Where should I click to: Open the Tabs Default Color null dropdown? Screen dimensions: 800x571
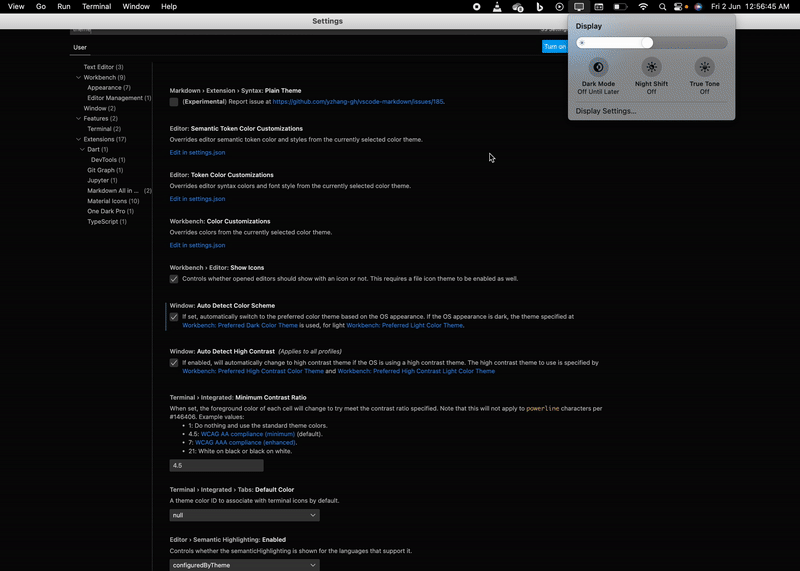coord(244,515)
